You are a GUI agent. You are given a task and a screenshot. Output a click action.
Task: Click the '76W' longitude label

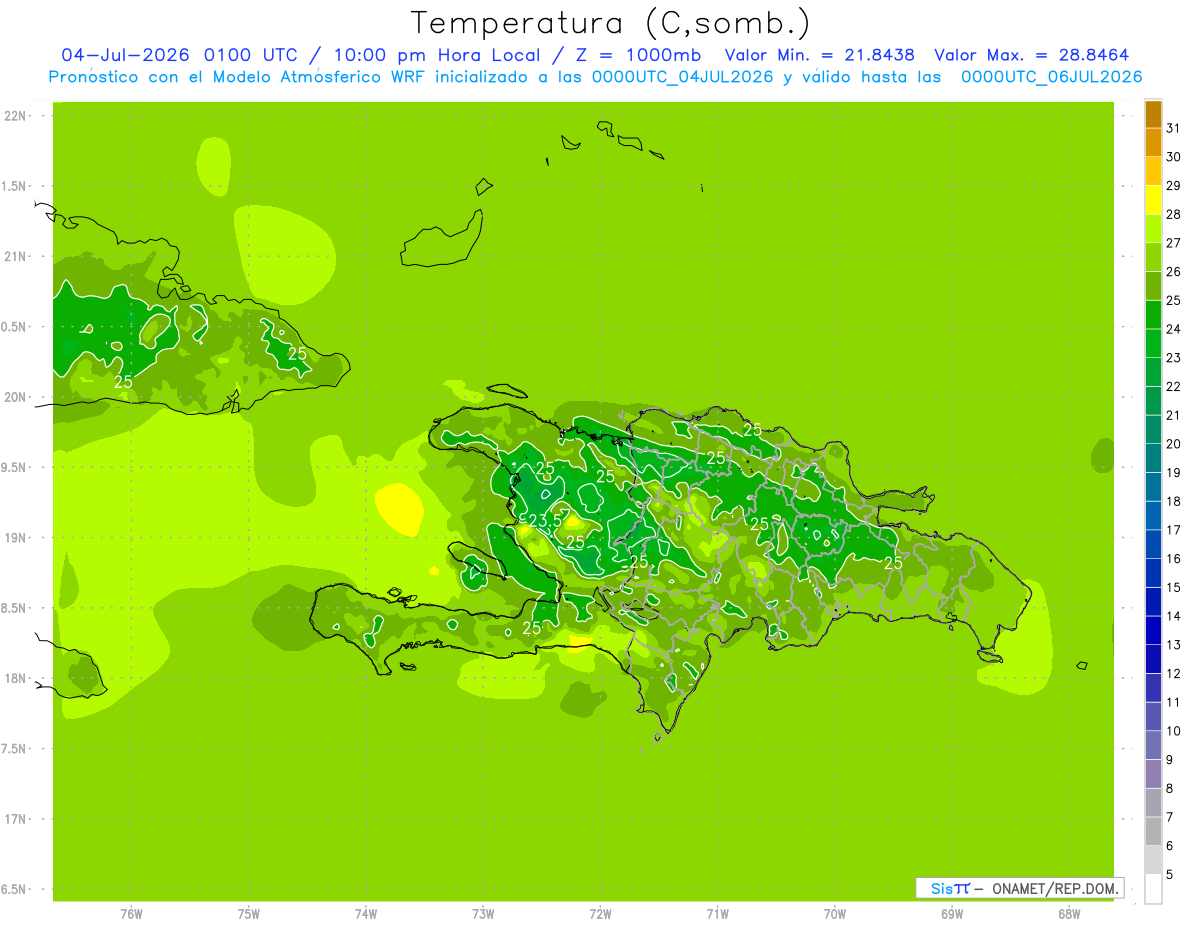[x=131, y=914]
